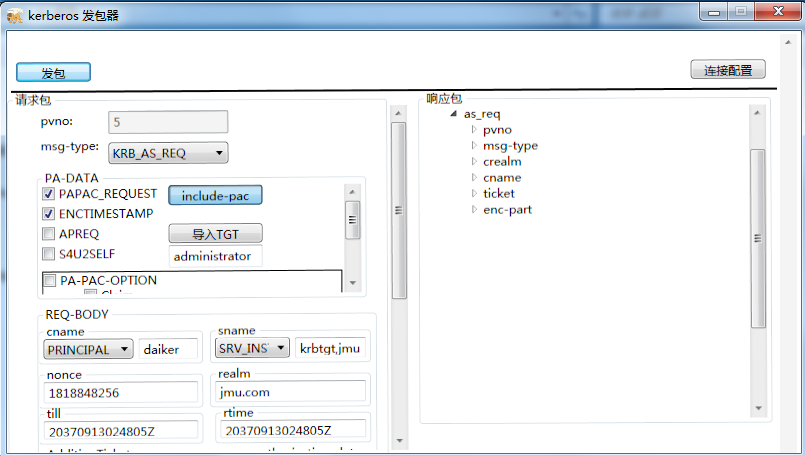This screenshot has height=456, width=805.
Task: Enable the APREQ checkbox
Action: pyautogui.click(x=48, y=234)
